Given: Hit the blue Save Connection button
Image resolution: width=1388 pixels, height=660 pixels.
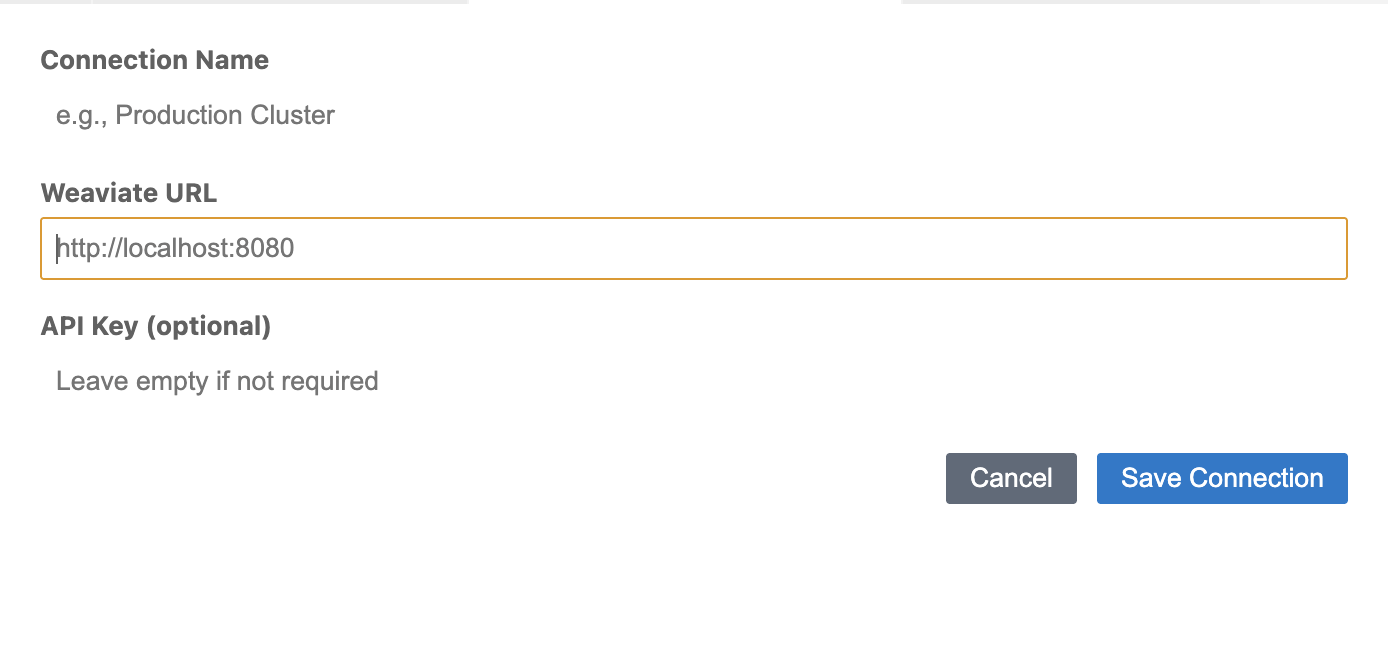Looking at the screenshot, I should point(1222,478).
